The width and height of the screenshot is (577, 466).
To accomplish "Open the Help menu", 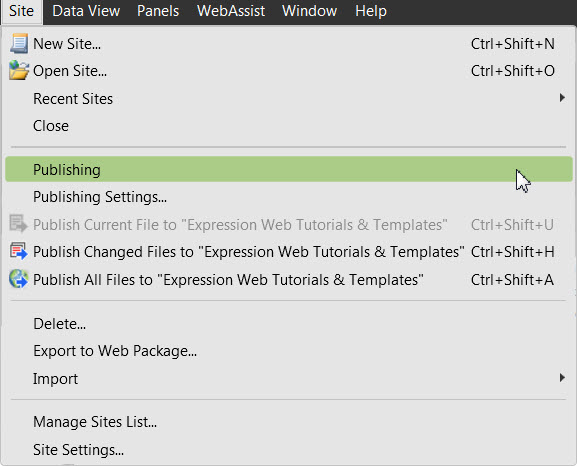I will tap(371, 11).
